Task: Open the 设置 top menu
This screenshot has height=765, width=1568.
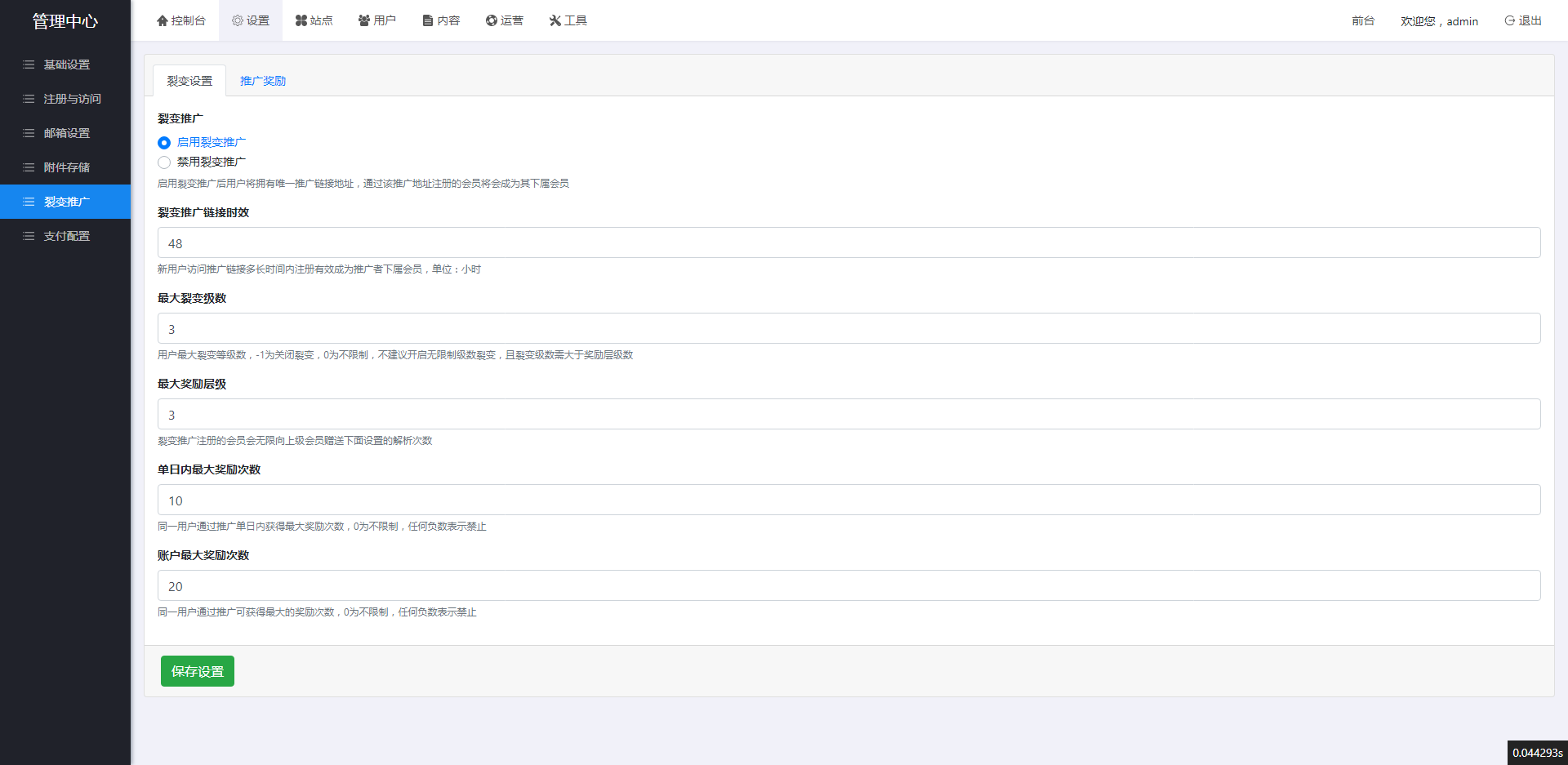Action: point(251,20)
